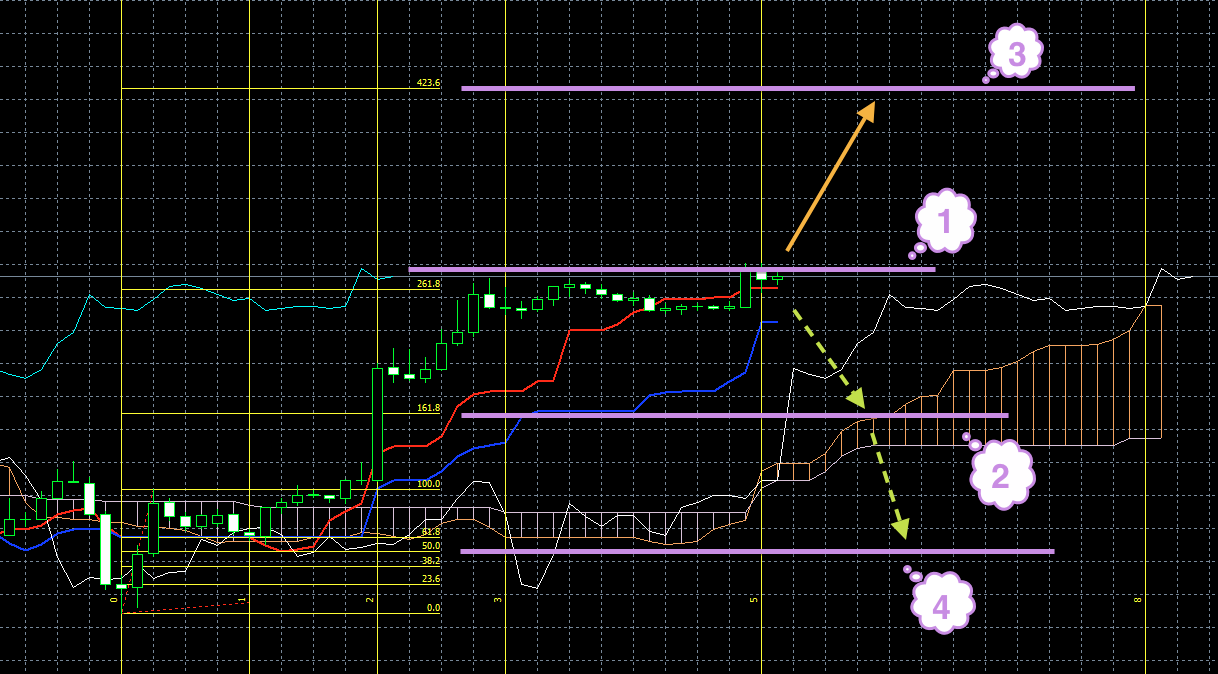
Task: Select the 100.0 Fibonacci level label
Action: pos(428,484)
